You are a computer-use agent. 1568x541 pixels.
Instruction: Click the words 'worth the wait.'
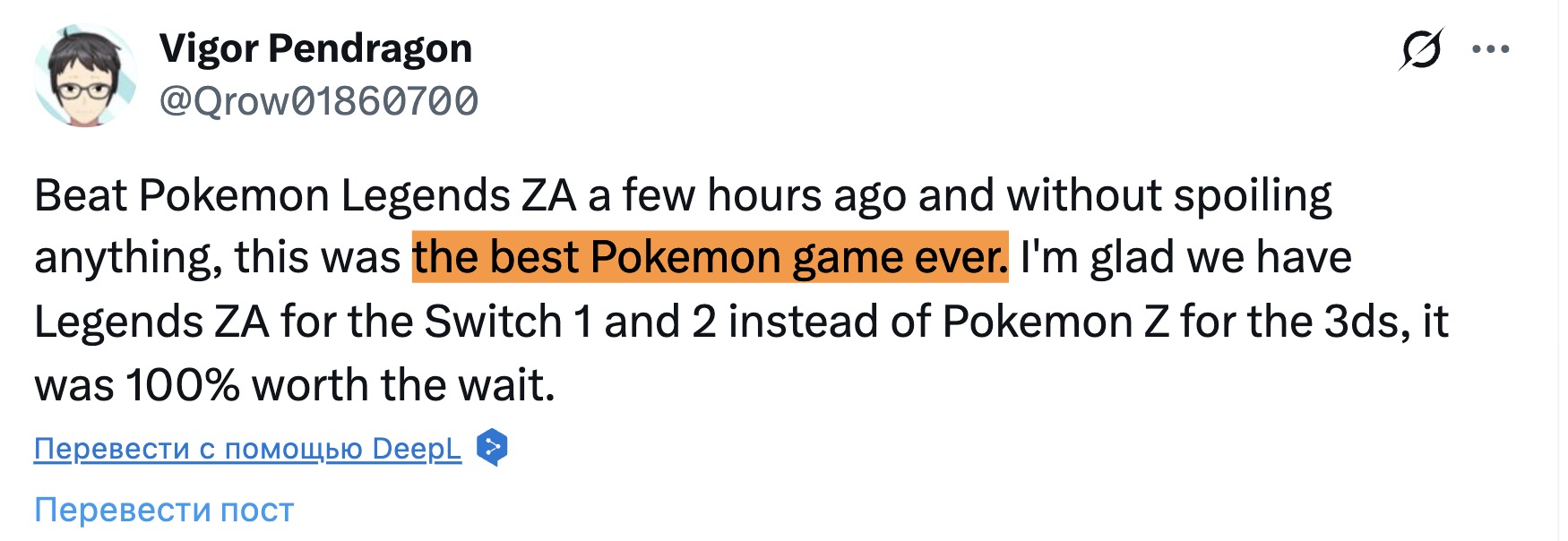click(x=403, y=385)
